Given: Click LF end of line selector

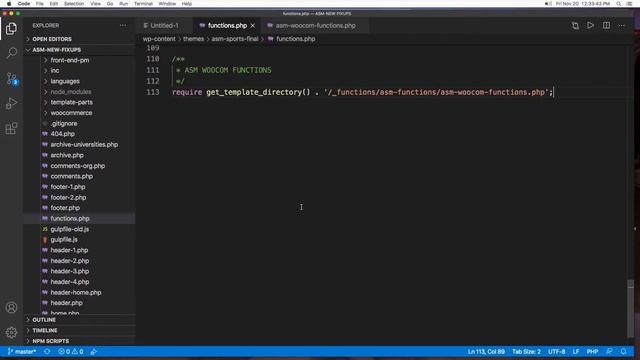Looking at the screenshot, I should [x=576, y=351].
